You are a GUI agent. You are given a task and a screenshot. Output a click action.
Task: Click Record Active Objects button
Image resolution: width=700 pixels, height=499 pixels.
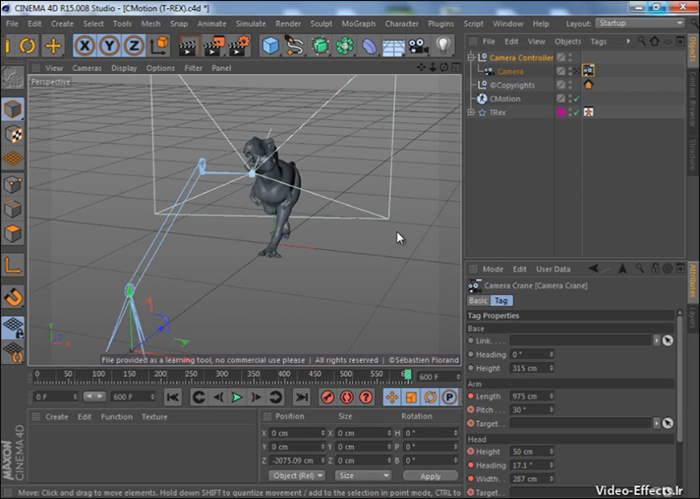point(327,397)
